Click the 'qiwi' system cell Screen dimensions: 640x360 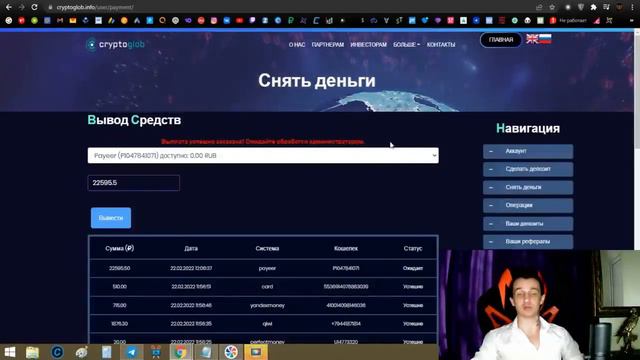coord(267,324)
